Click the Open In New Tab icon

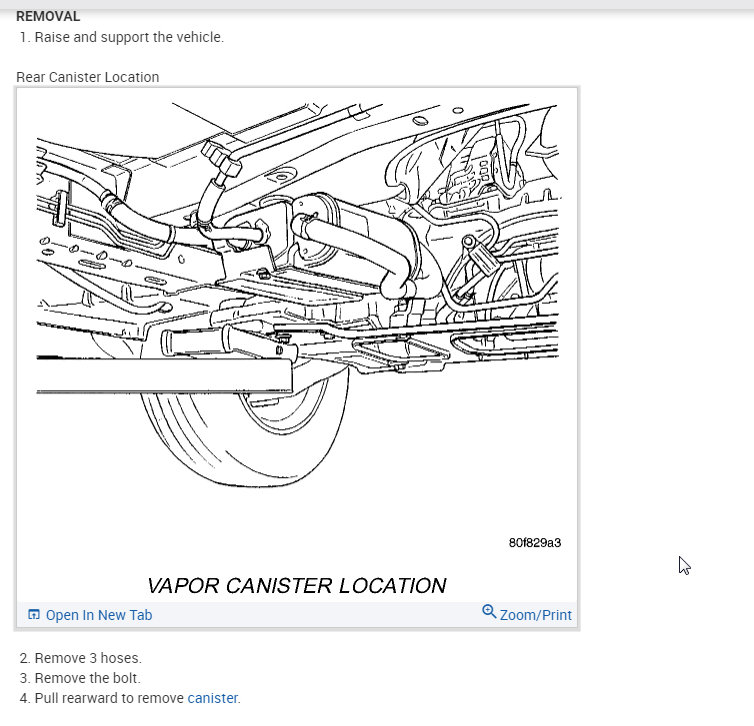pyautogui.click(x=34, y=614)
